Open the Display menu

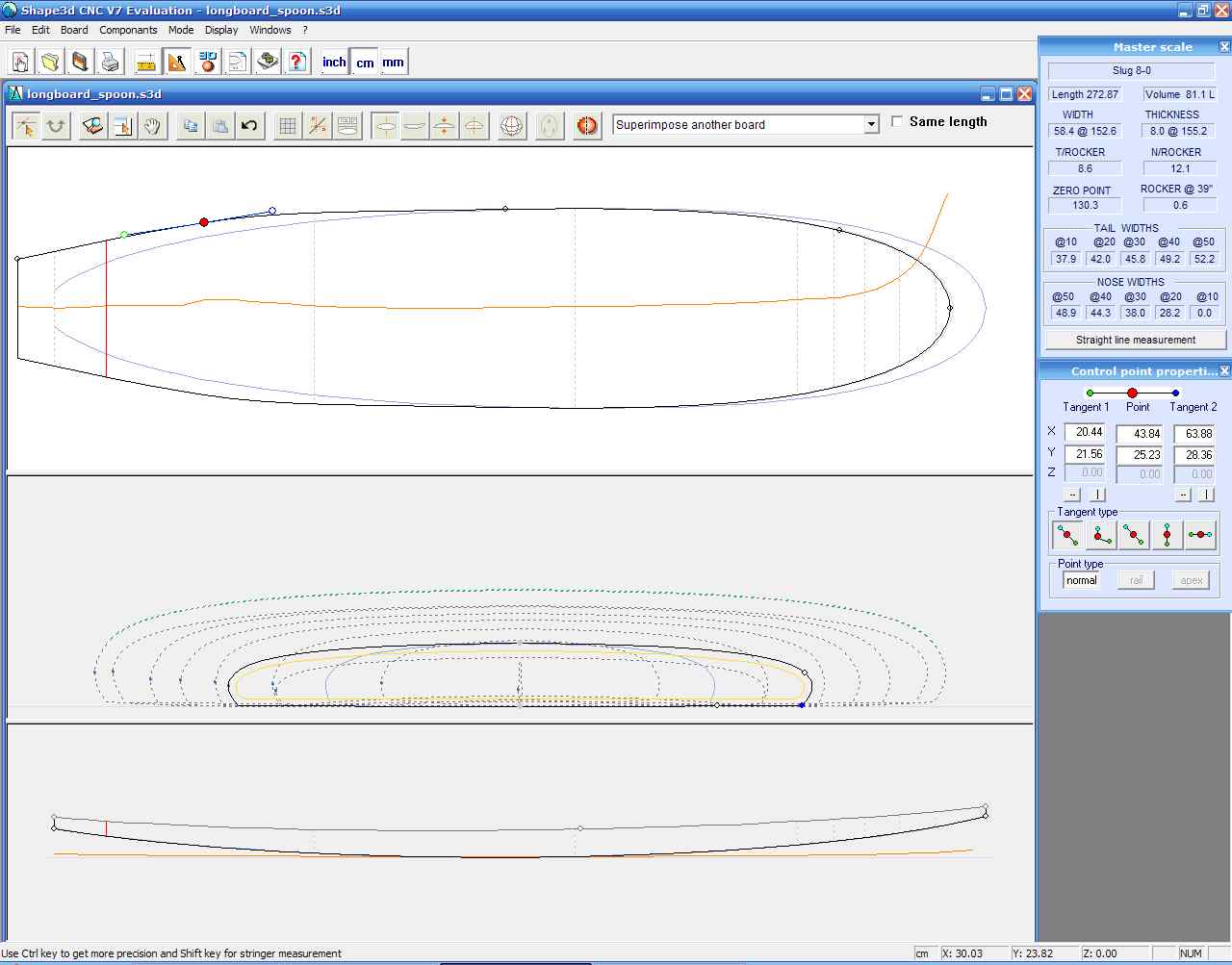(221, 30)
